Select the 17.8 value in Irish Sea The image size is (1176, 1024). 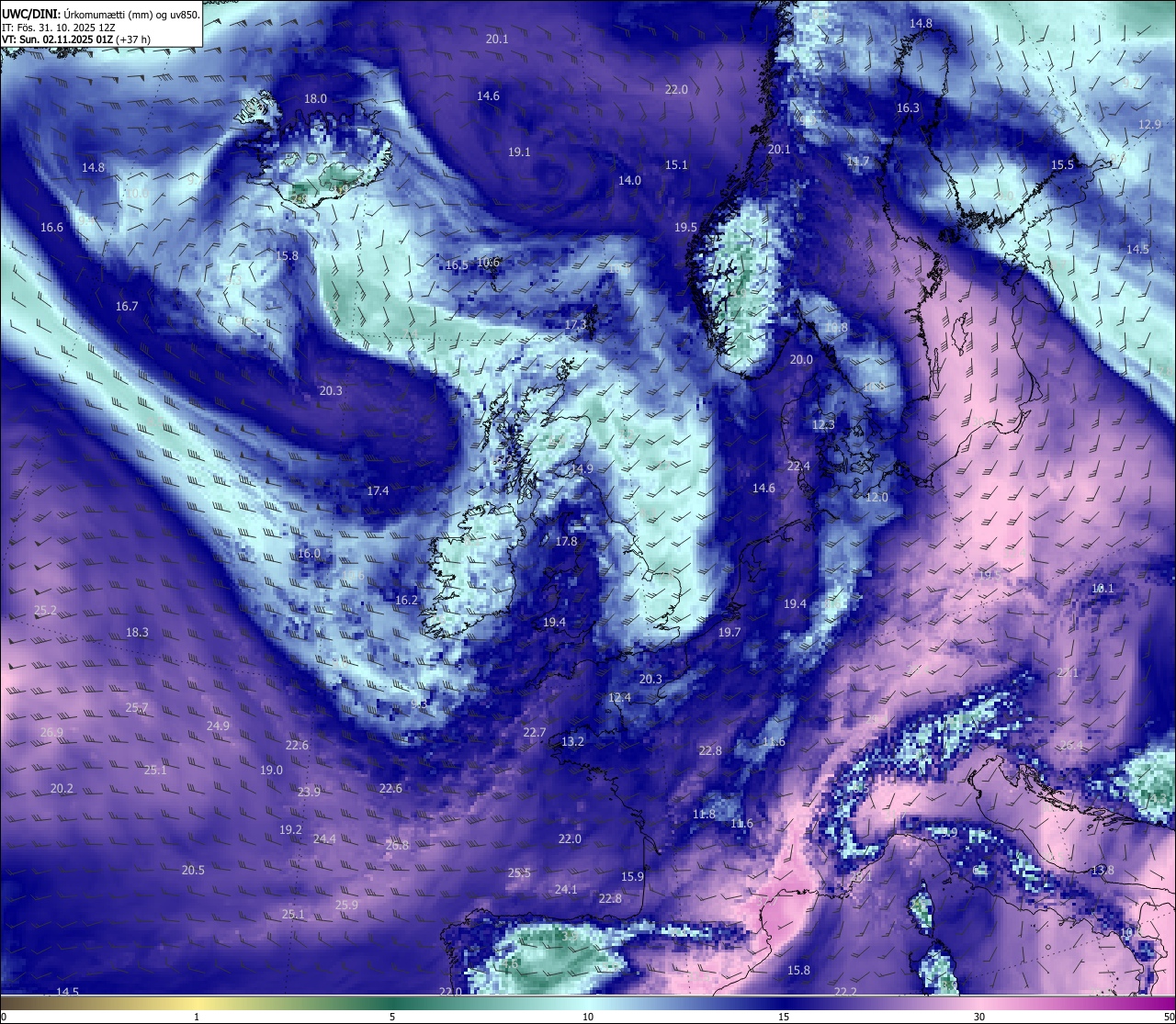coord(566,541)
